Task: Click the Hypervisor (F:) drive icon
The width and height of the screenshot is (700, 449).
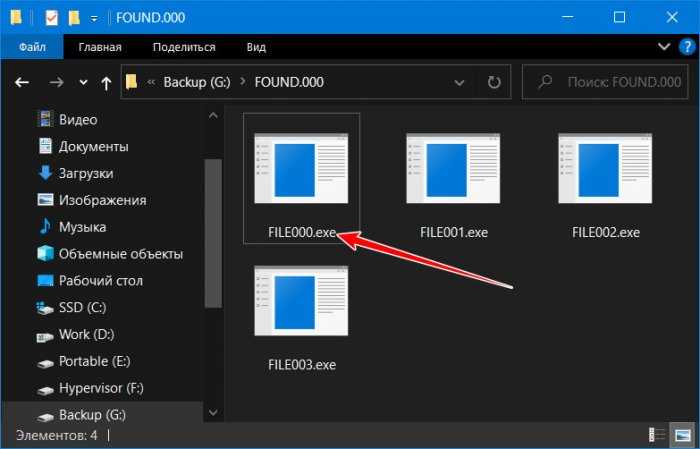Action: click(45, 391)
